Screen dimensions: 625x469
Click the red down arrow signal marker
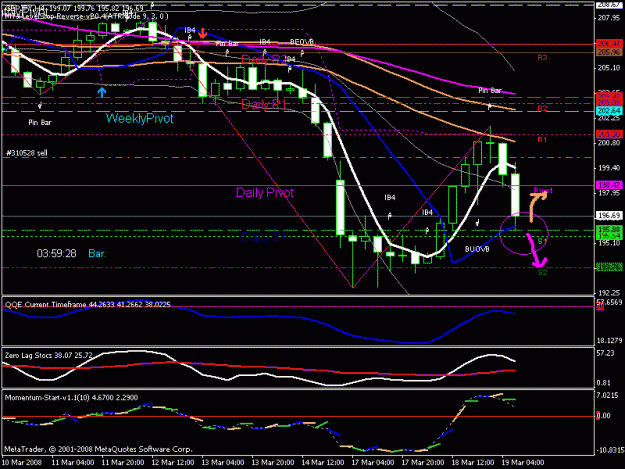pos(203,33)
